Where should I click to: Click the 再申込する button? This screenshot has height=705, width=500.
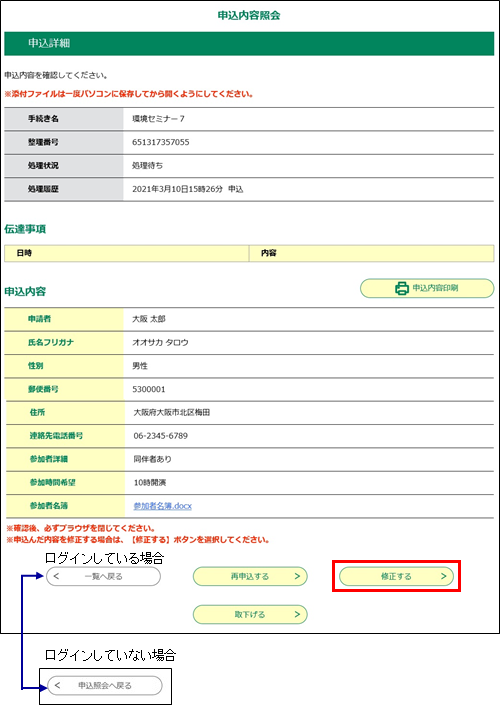pyautogui.click(x=250, y=576)
